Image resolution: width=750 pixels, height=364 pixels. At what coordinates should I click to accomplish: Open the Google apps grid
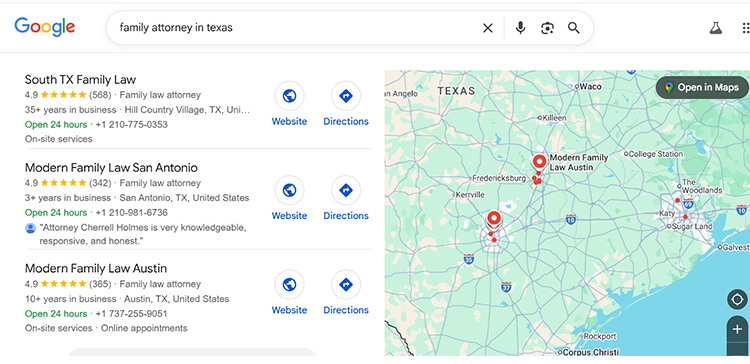tap(745, 28)
